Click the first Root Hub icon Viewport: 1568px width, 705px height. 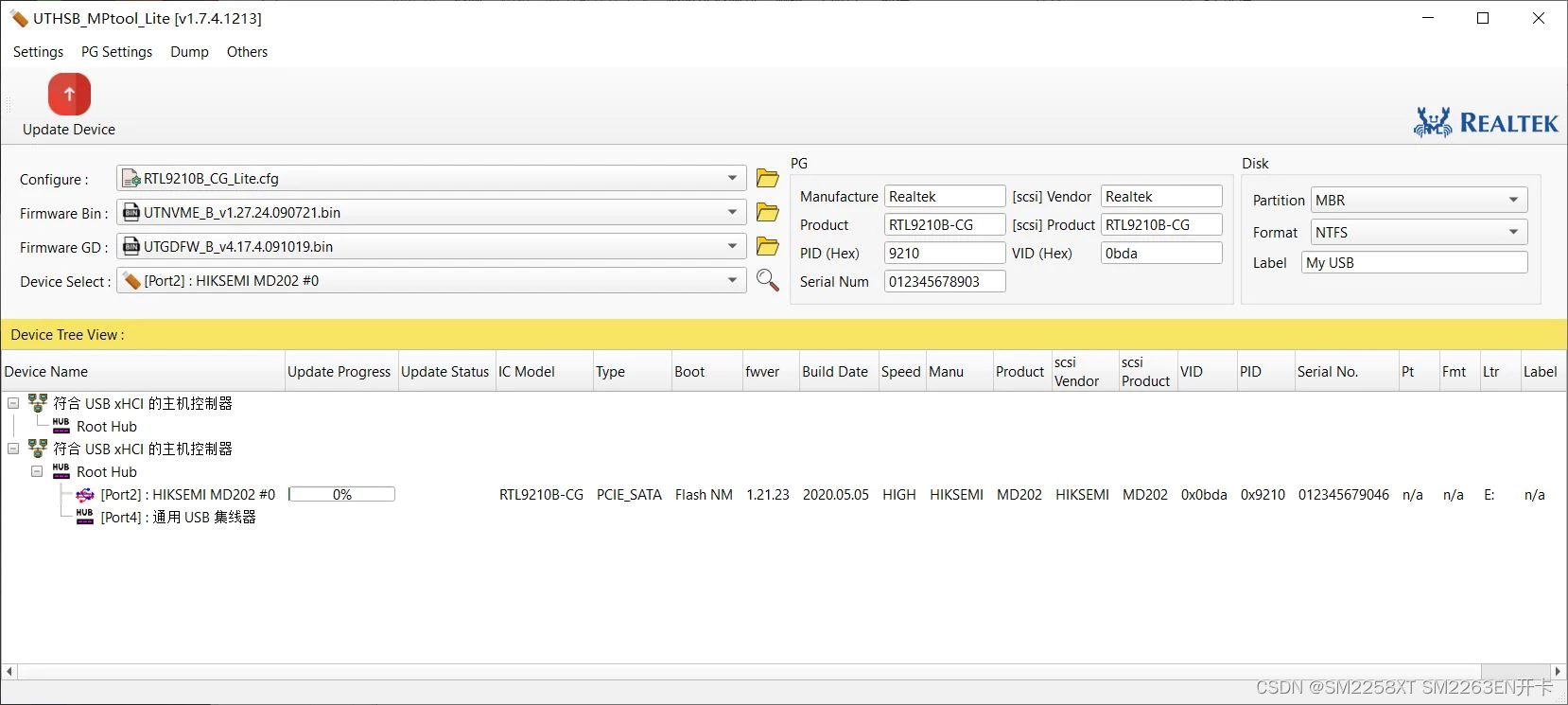point(61,426)
